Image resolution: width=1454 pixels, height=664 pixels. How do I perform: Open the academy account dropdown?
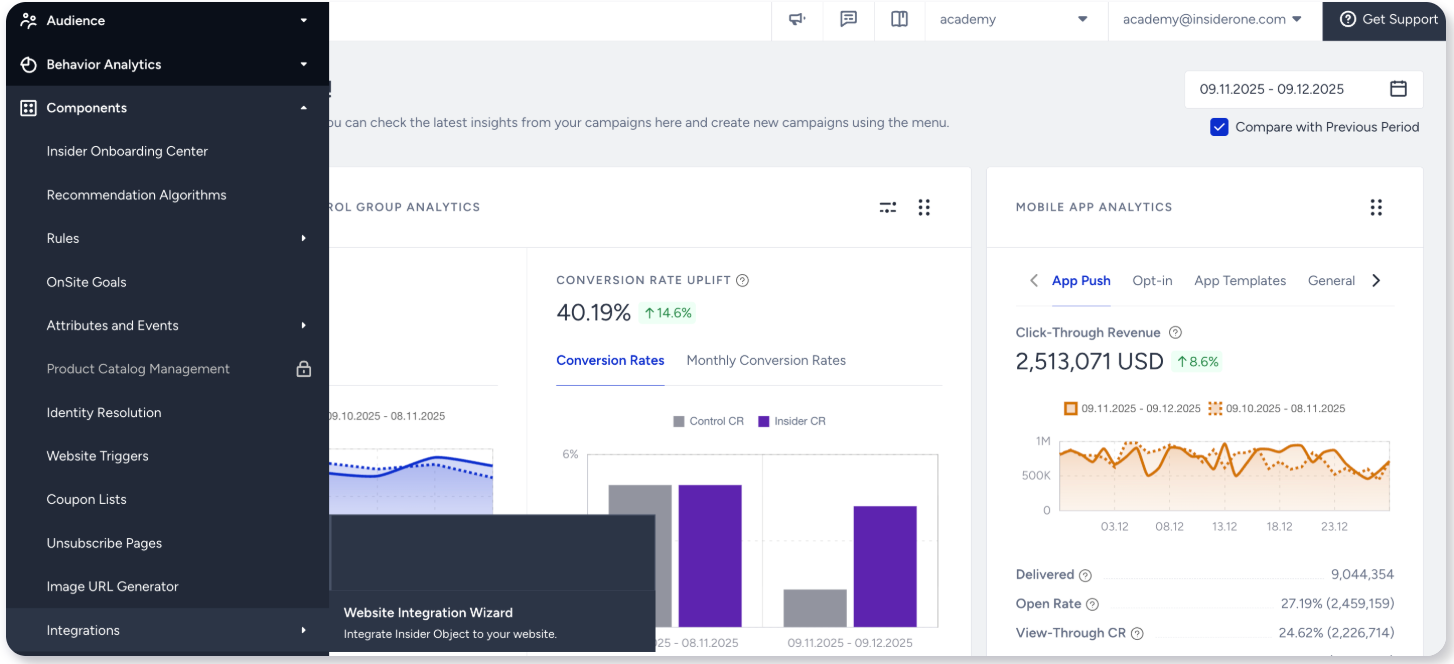(x=1014, y=19)
